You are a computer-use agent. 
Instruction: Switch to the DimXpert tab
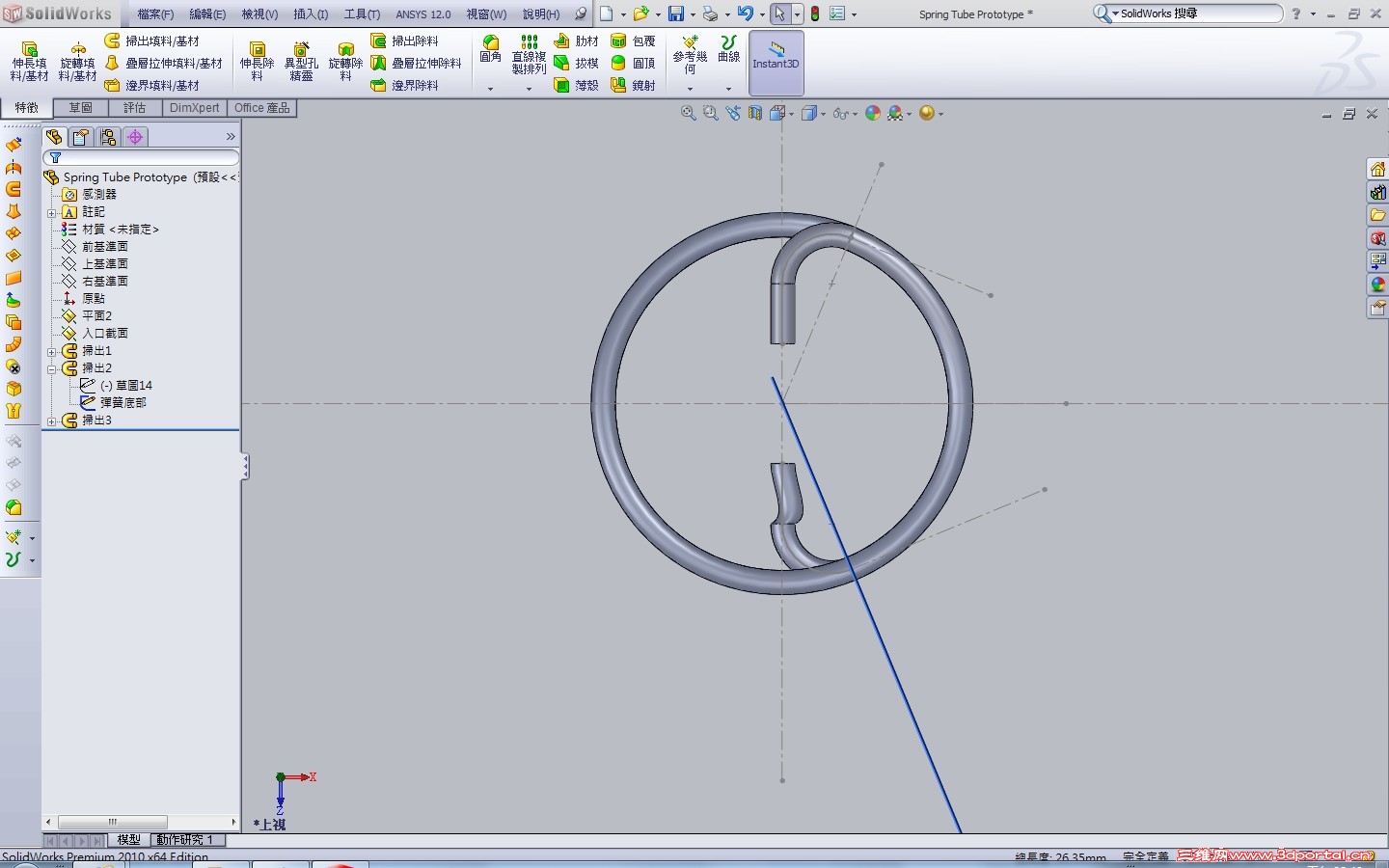click(195, 108)
